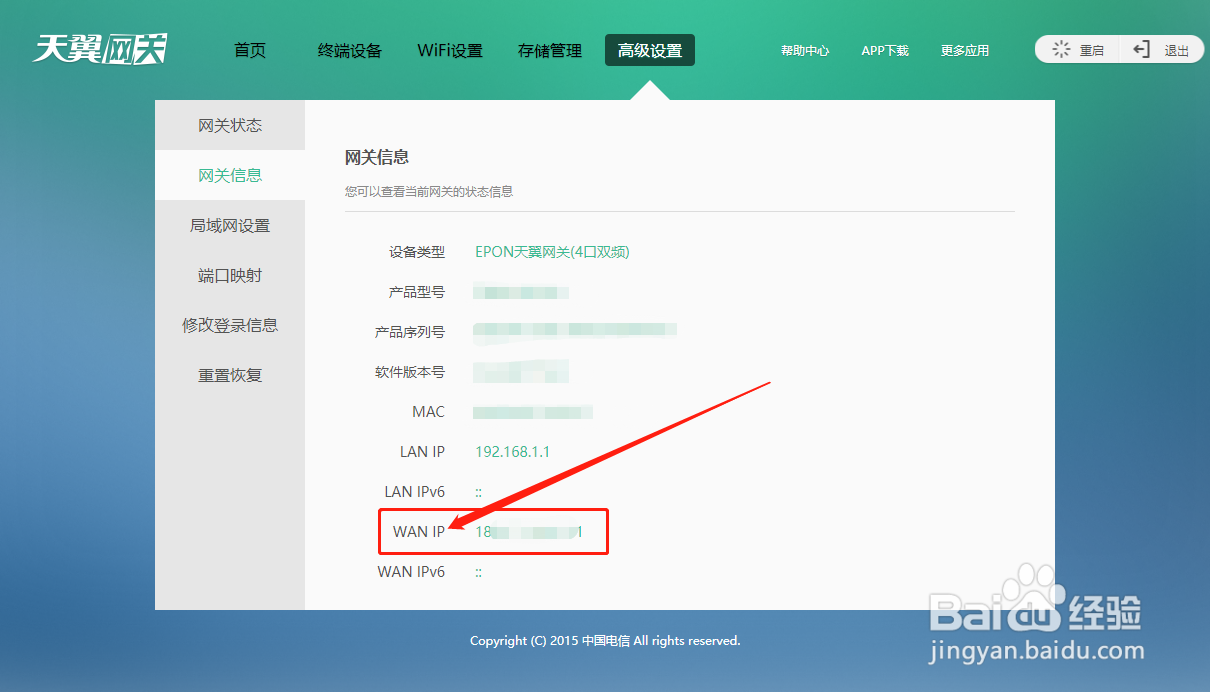Screen dimensions: 1210x692
Task: Click the 192.168.1.1 address value
Action: coord(512,452)
